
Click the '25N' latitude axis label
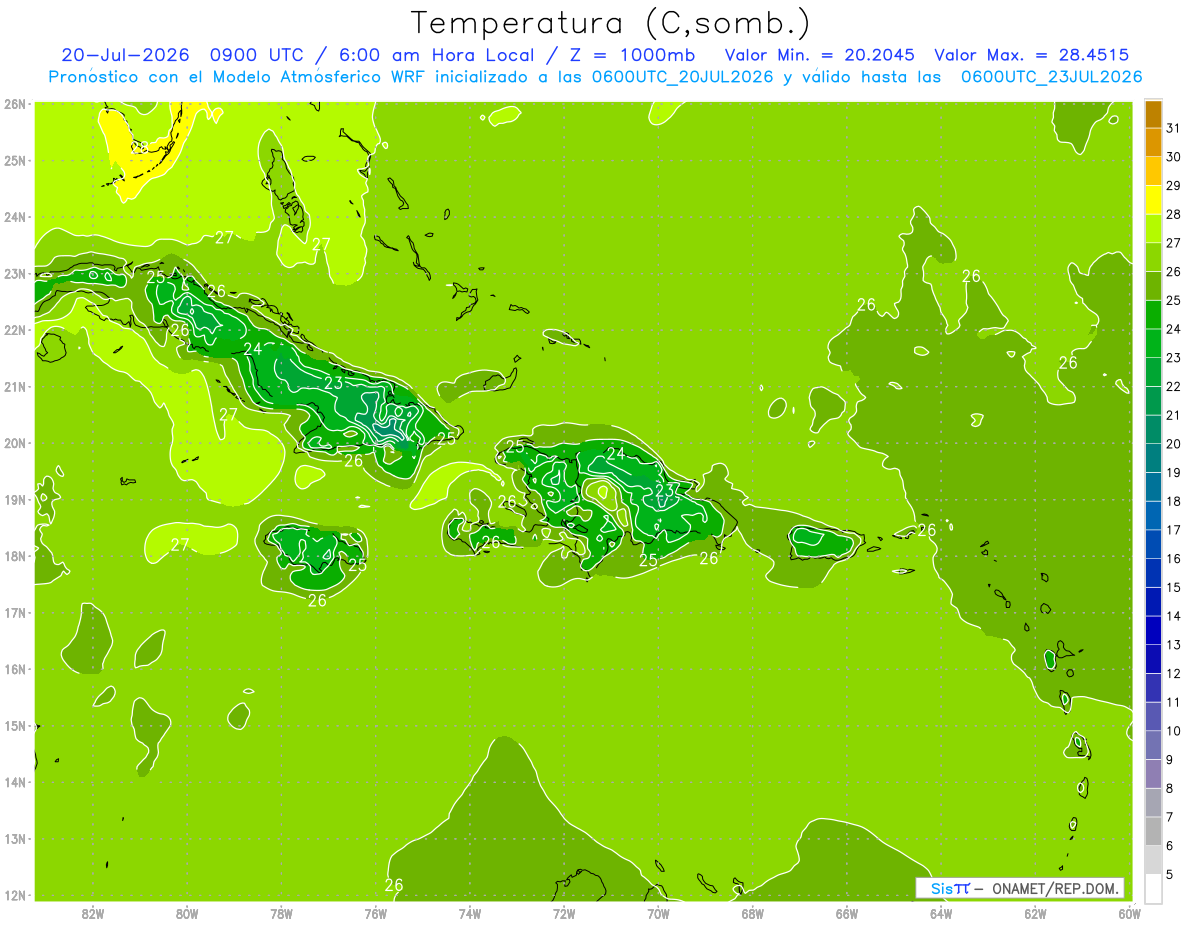coord(15,160)
